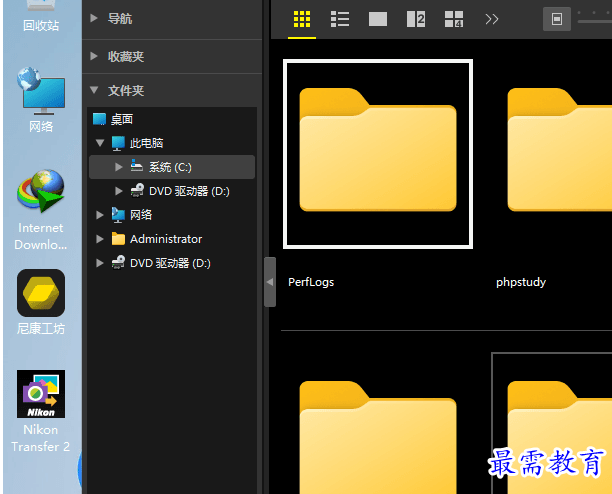Click the 系统 (C:) drive icon
This screenshot has height=494, width=612.
tap(136, 166)
